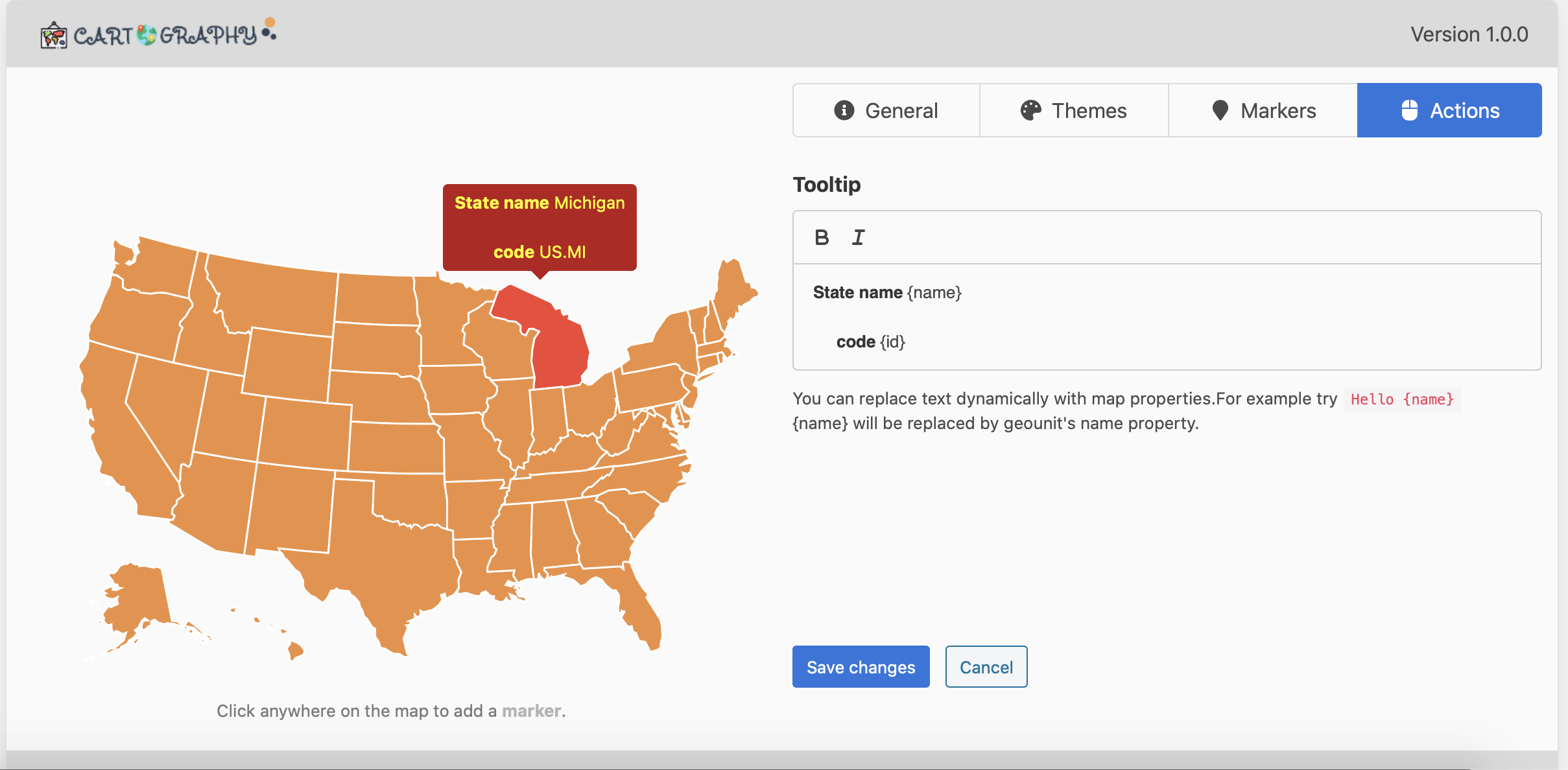Cancel the current edits

click(986, 667)
